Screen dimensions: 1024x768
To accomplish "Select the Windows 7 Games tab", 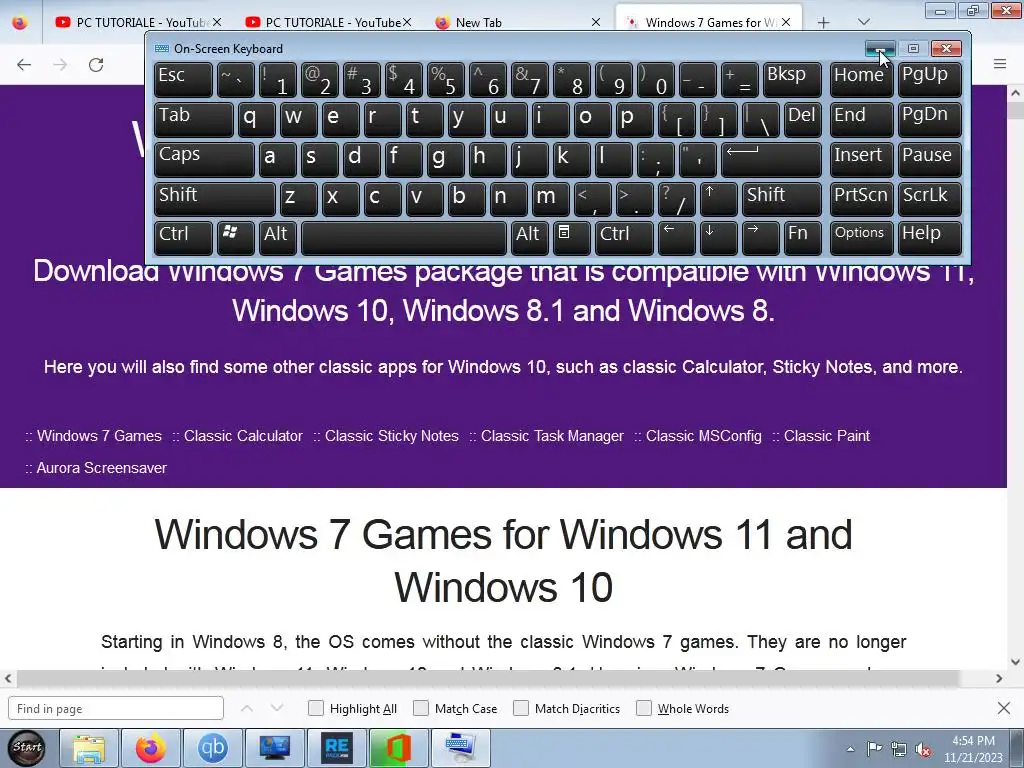I will click(709, 23).
